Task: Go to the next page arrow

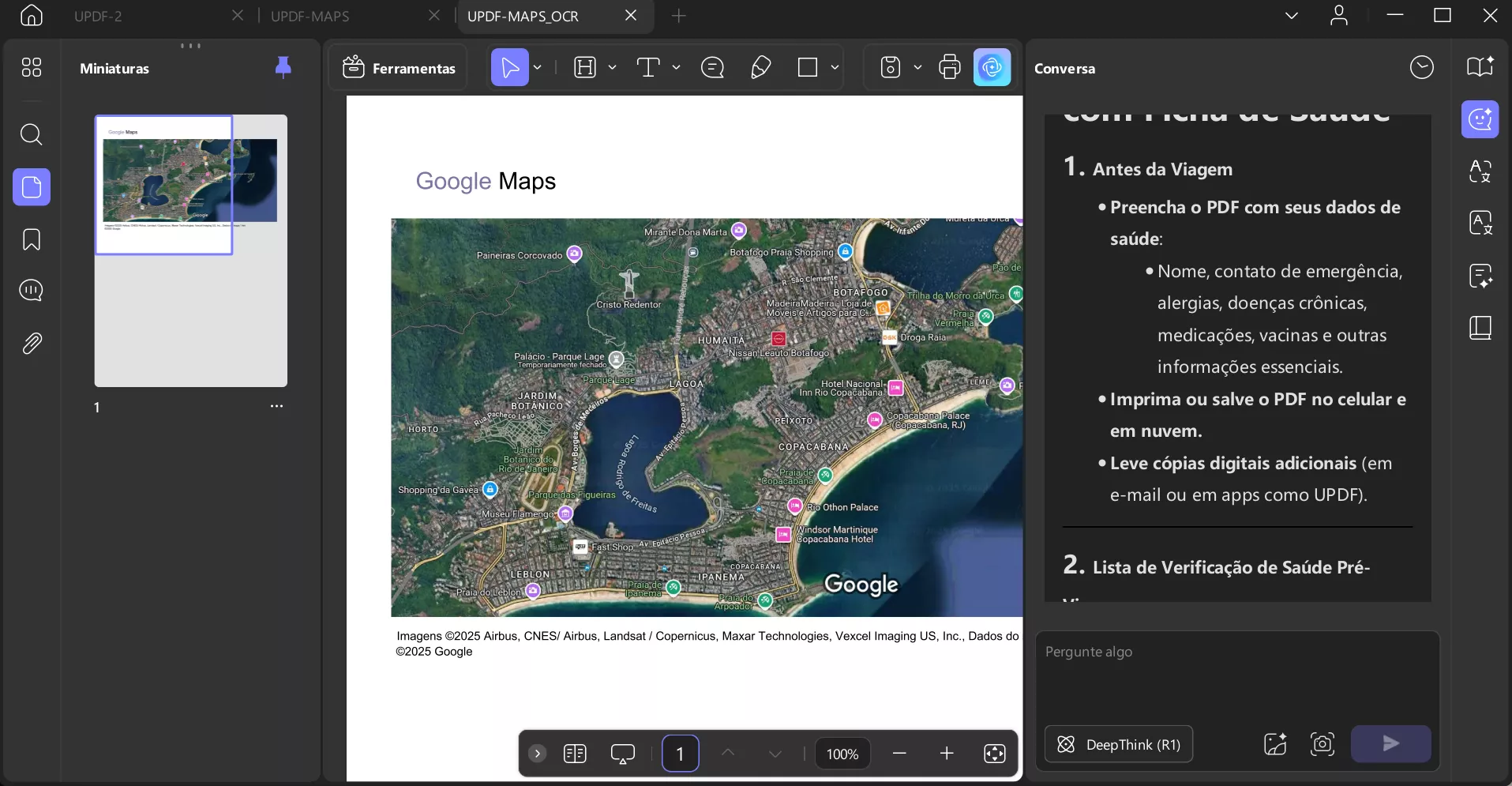Action: [x=775, y=754]
